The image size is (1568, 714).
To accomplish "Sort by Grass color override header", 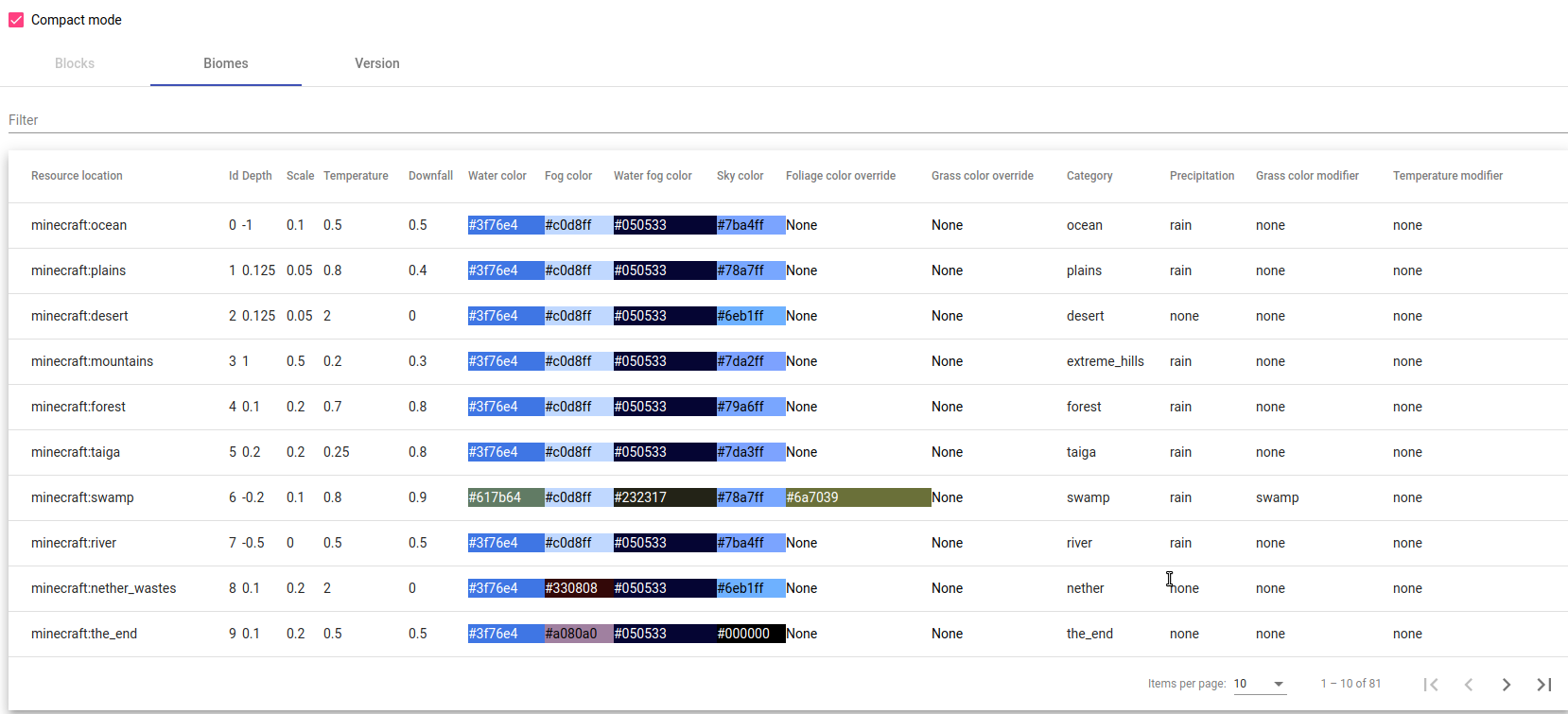I will click(983, 176).
